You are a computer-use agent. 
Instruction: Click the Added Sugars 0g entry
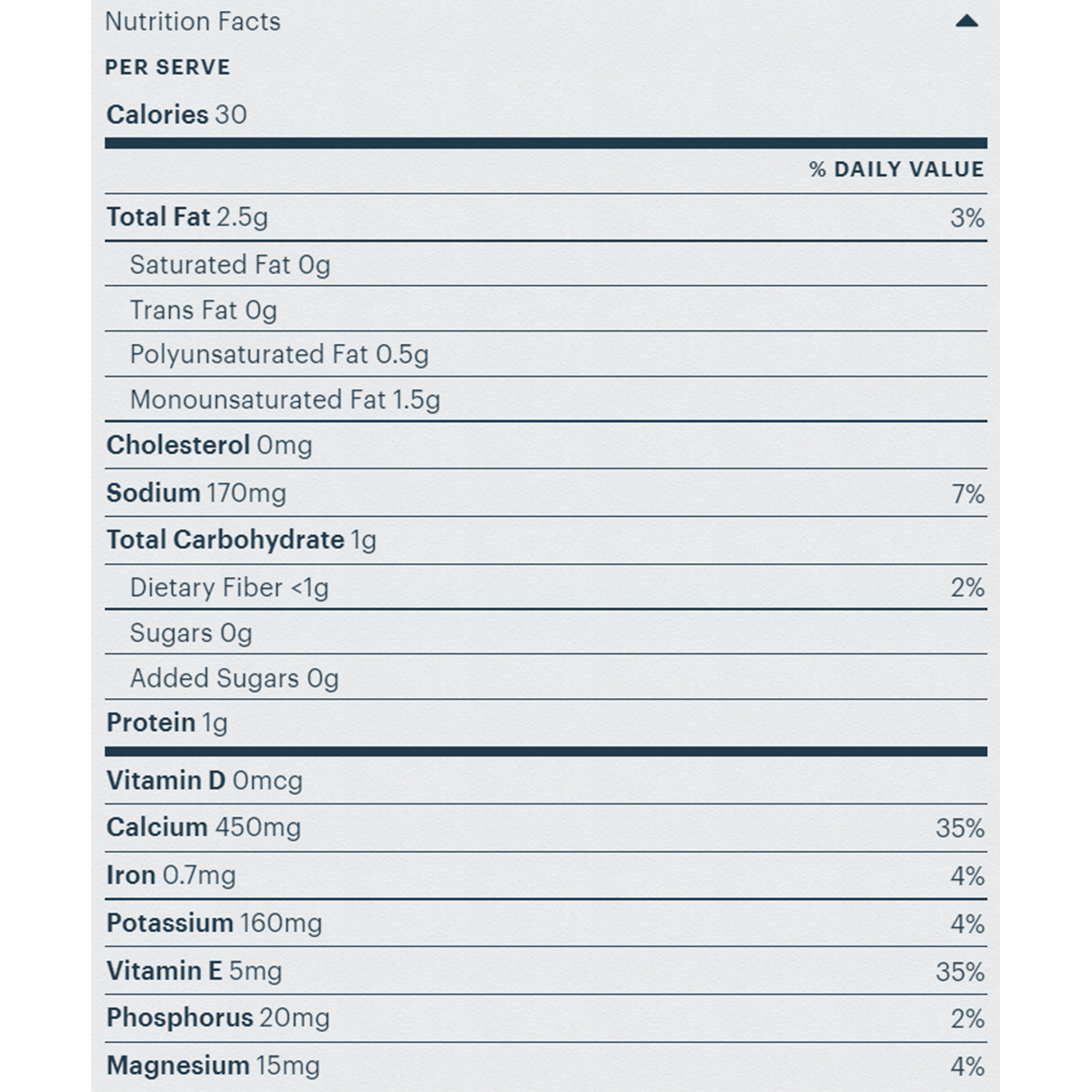[x=234, y=678]
